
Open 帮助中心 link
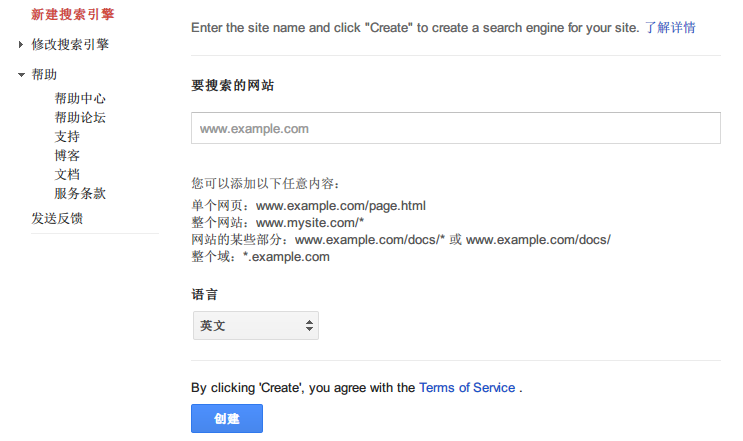coord(80,99)
